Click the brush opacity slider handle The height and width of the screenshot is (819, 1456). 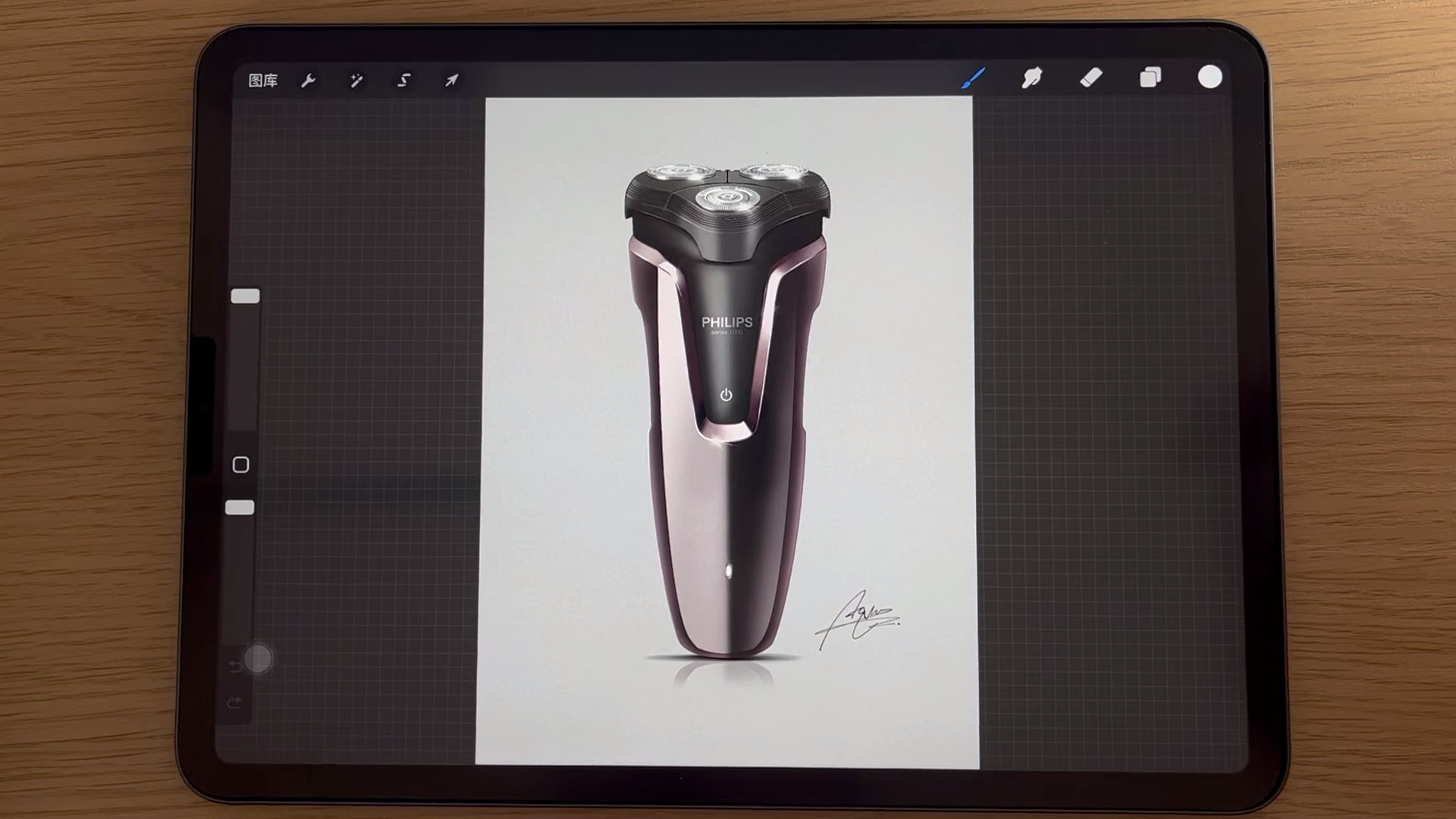coord(240,507)
